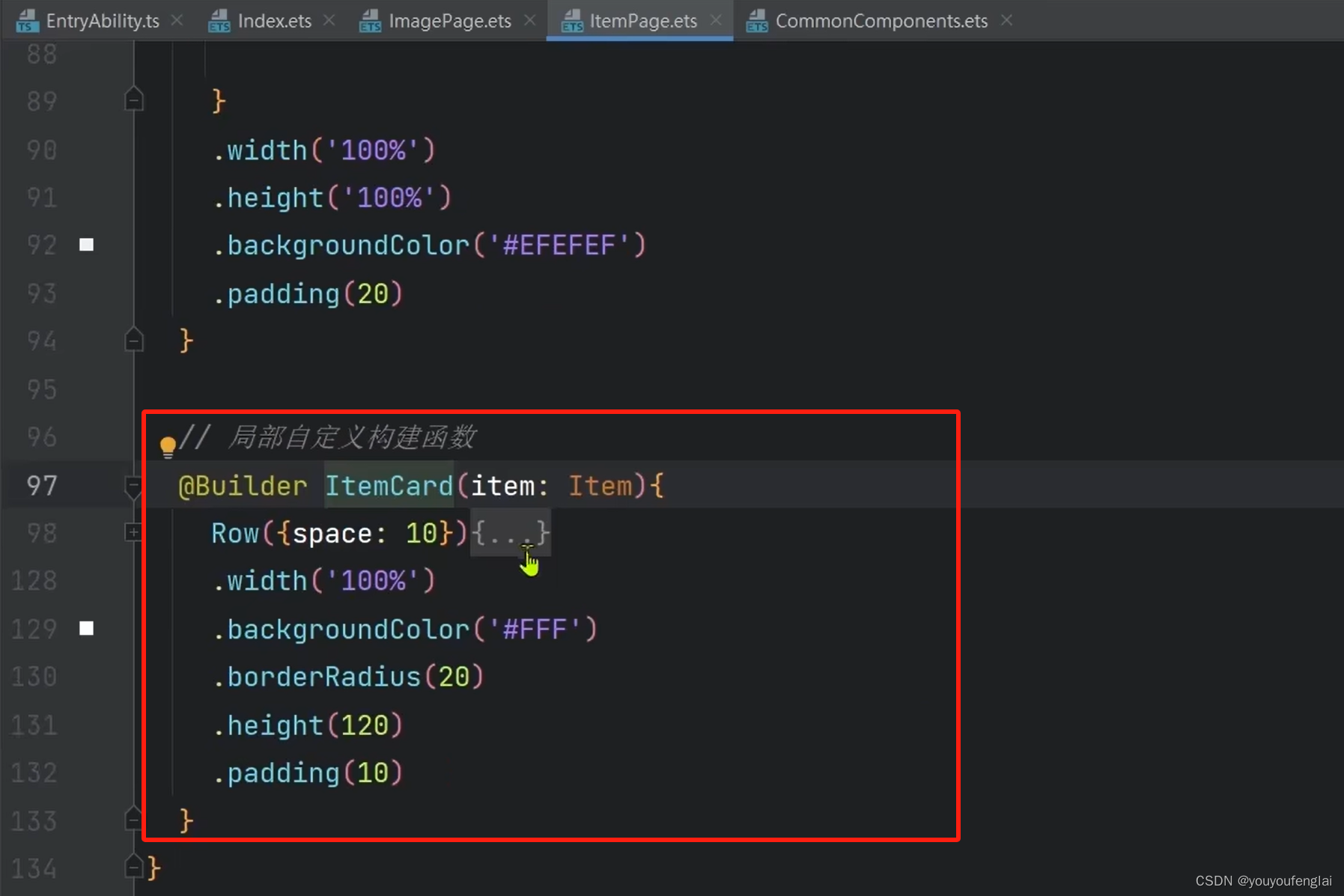Collapse the fold marker on line 133
Image resolution: width=1344 pixels, height=896 pixels.
pyautogui.click(x=133, y=820)
